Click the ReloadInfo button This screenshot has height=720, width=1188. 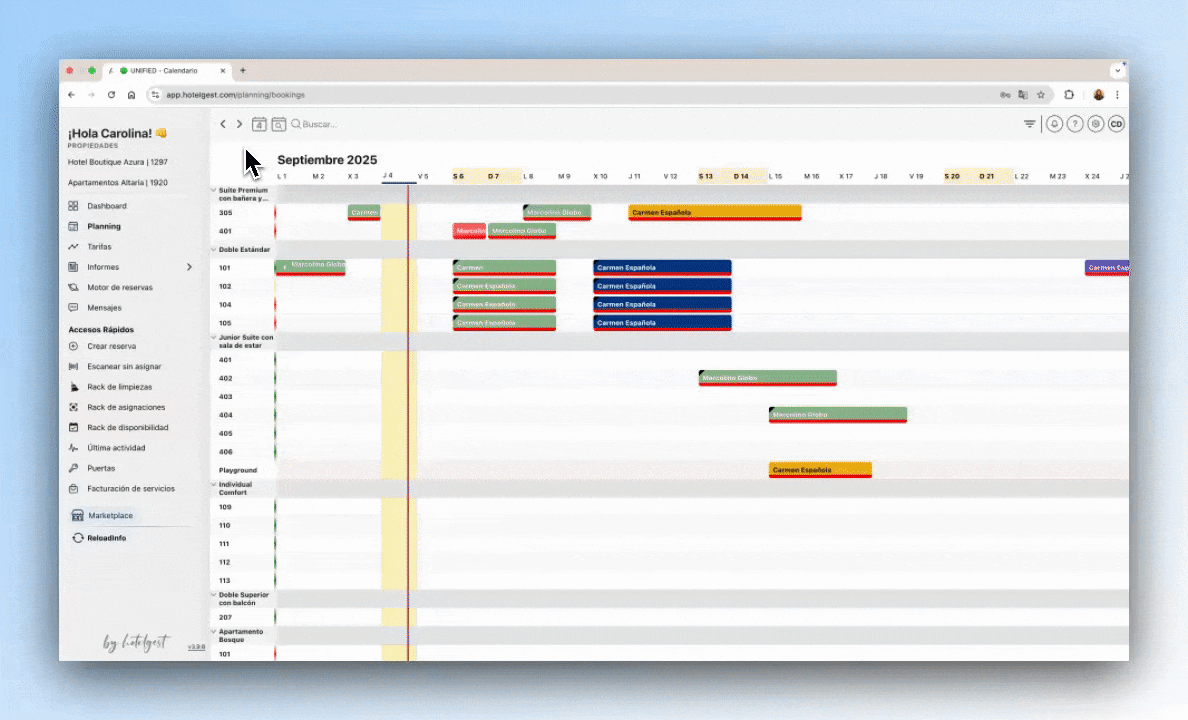tap(106, 537)
